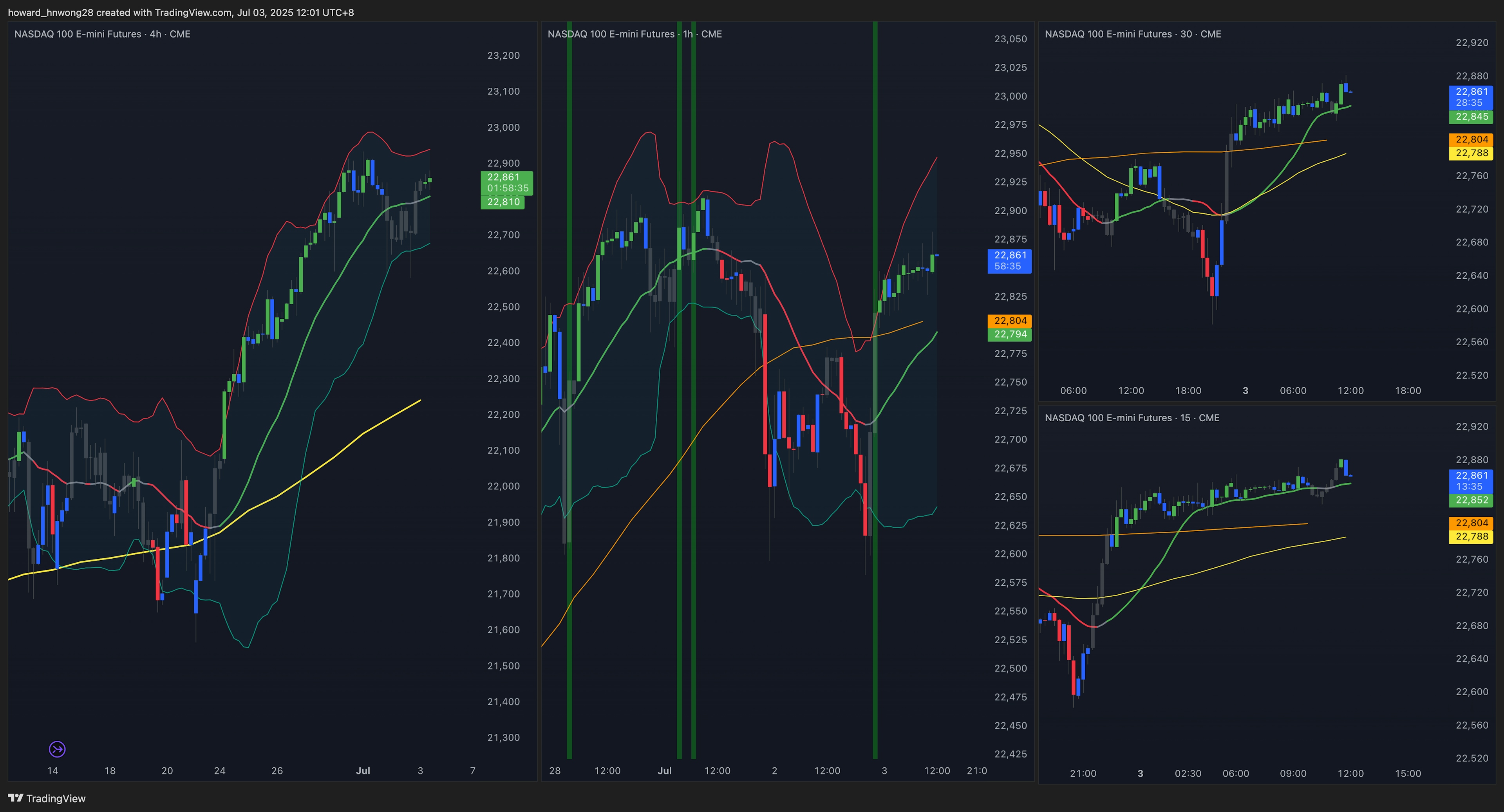This screenshot has height=812, width=1504.
Task: Activate the 15-minute chart title label
Action: coord(1132,418)
